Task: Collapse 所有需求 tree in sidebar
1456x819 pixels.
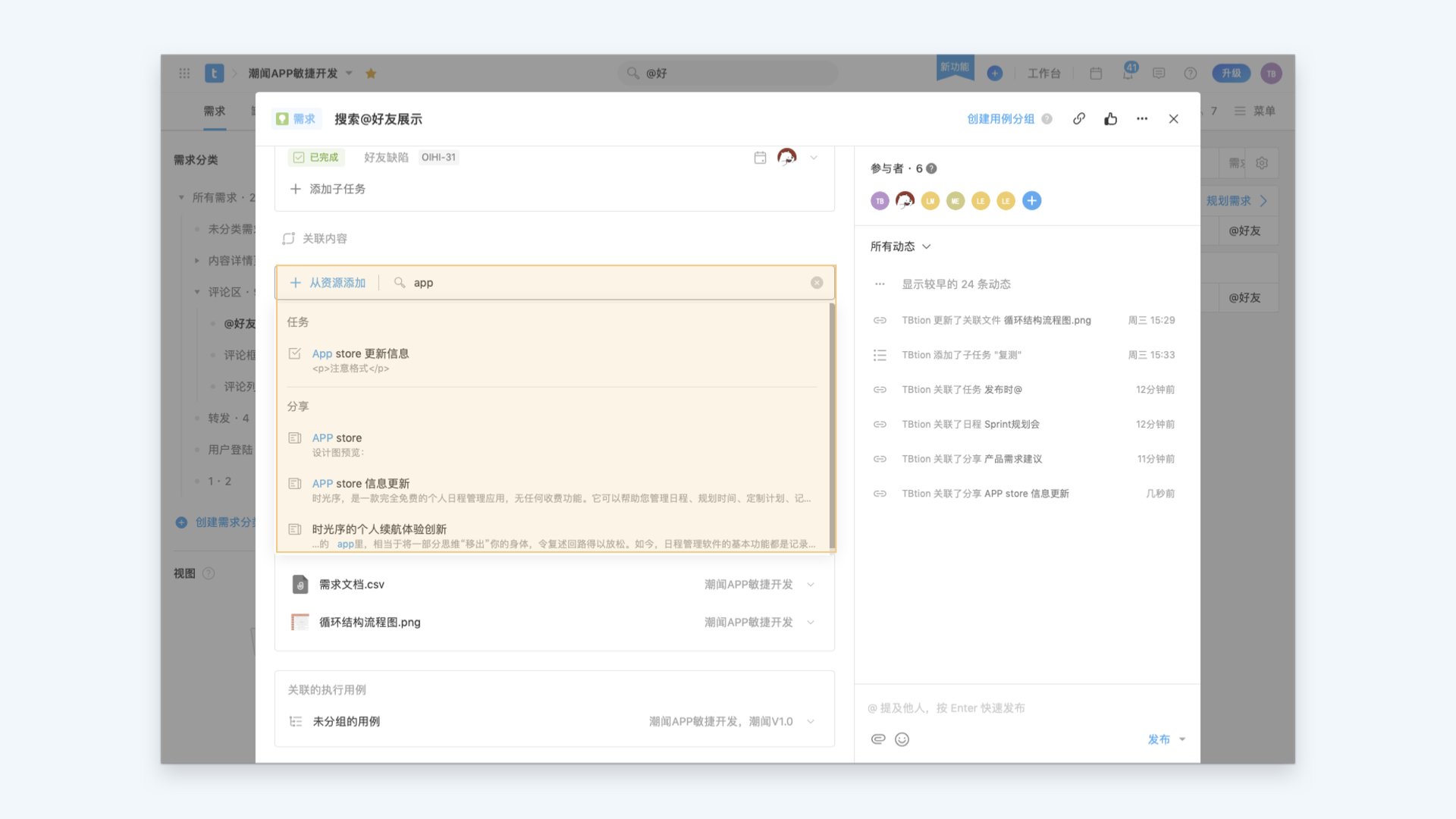Action: pyautogui.click(x=181, y=198)
